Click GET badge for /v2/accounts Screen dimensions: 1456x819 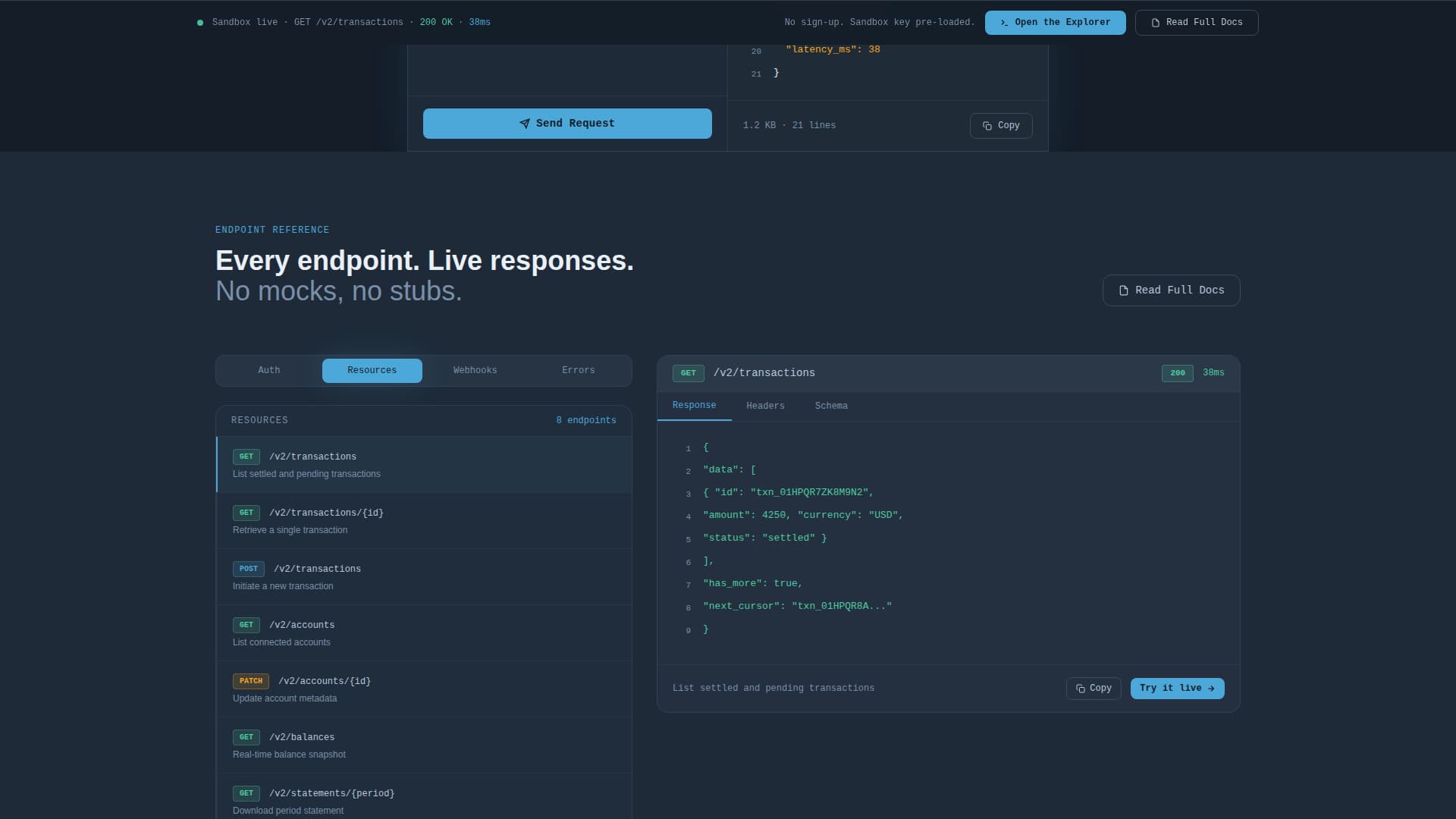tap(246, 625)
